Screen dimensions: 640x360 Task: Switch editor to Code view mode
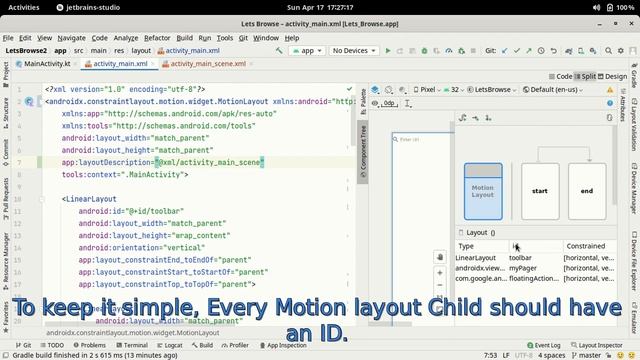click(560, 76)
